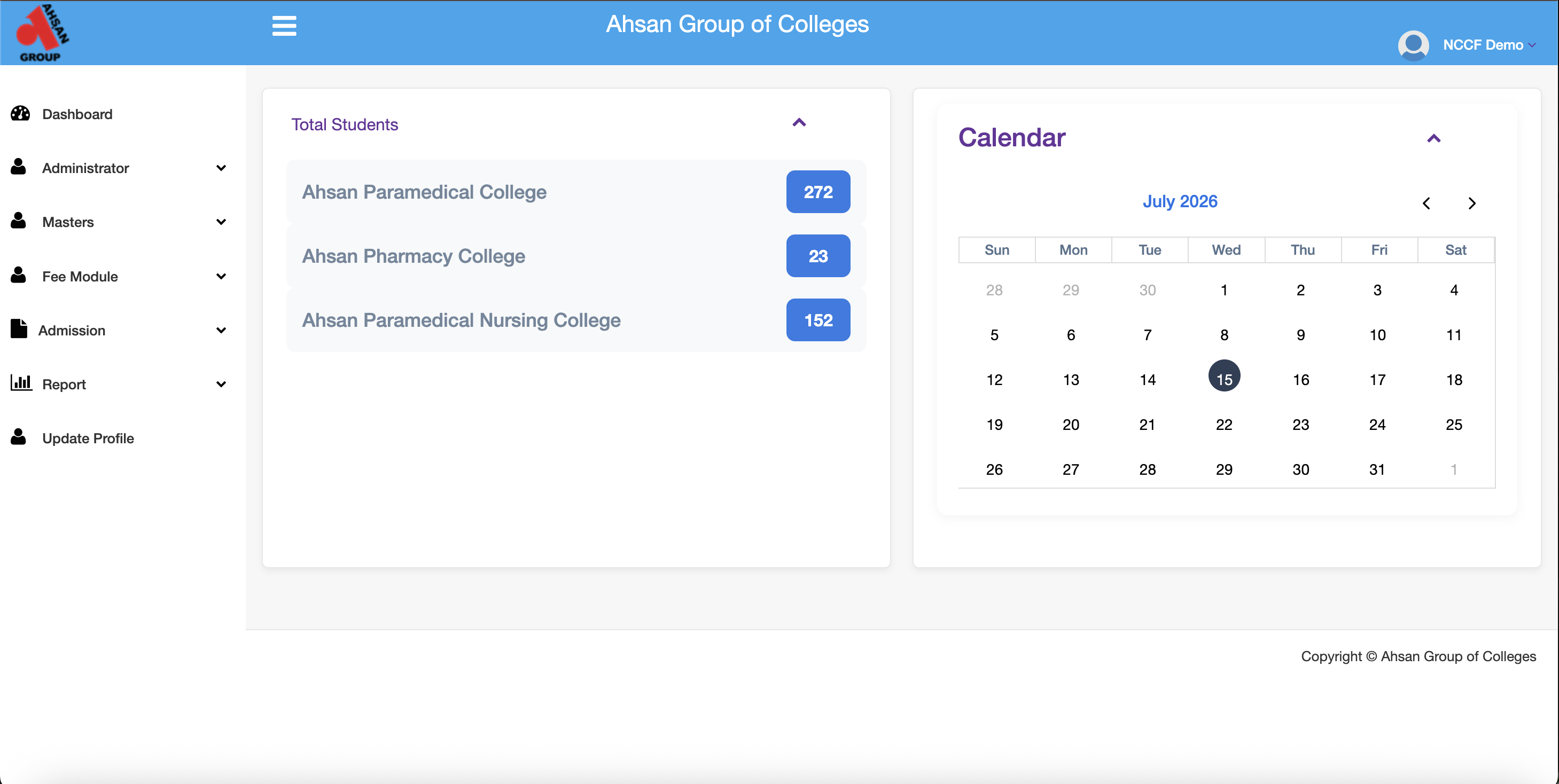Open the Administrator menu item
The image size is (1559, 784).
tap(85, 168)
